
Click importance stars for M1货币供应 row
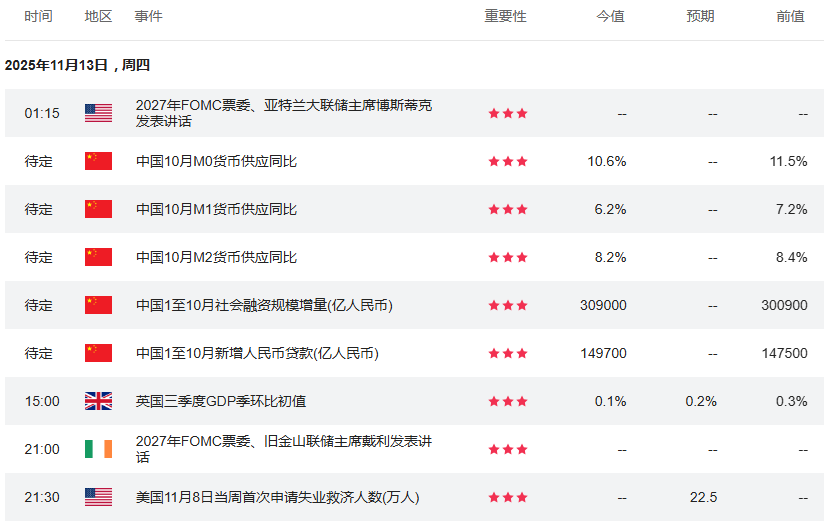point(508,210)
